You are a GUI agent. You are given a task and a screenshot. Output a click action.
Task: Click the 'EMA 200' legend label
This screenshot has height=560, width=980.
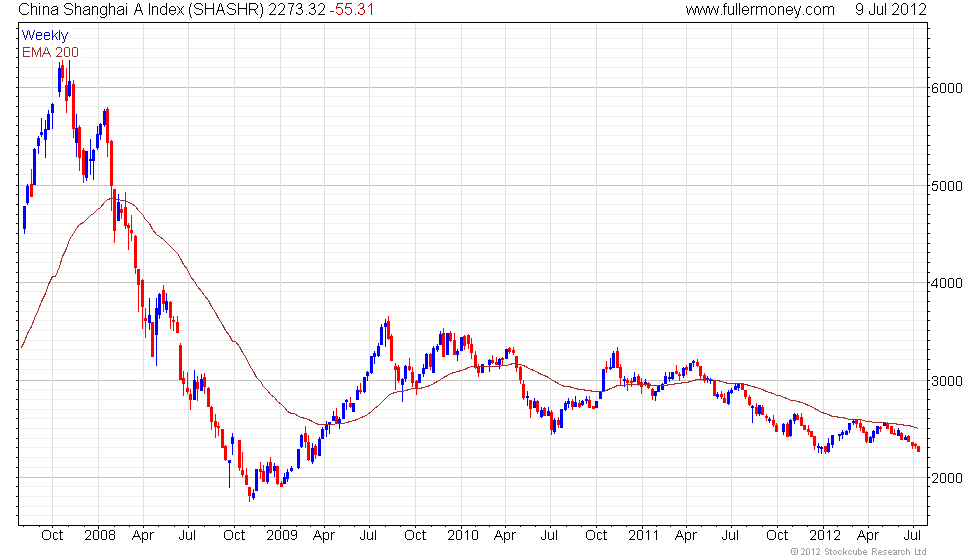[x=50, y=52]
